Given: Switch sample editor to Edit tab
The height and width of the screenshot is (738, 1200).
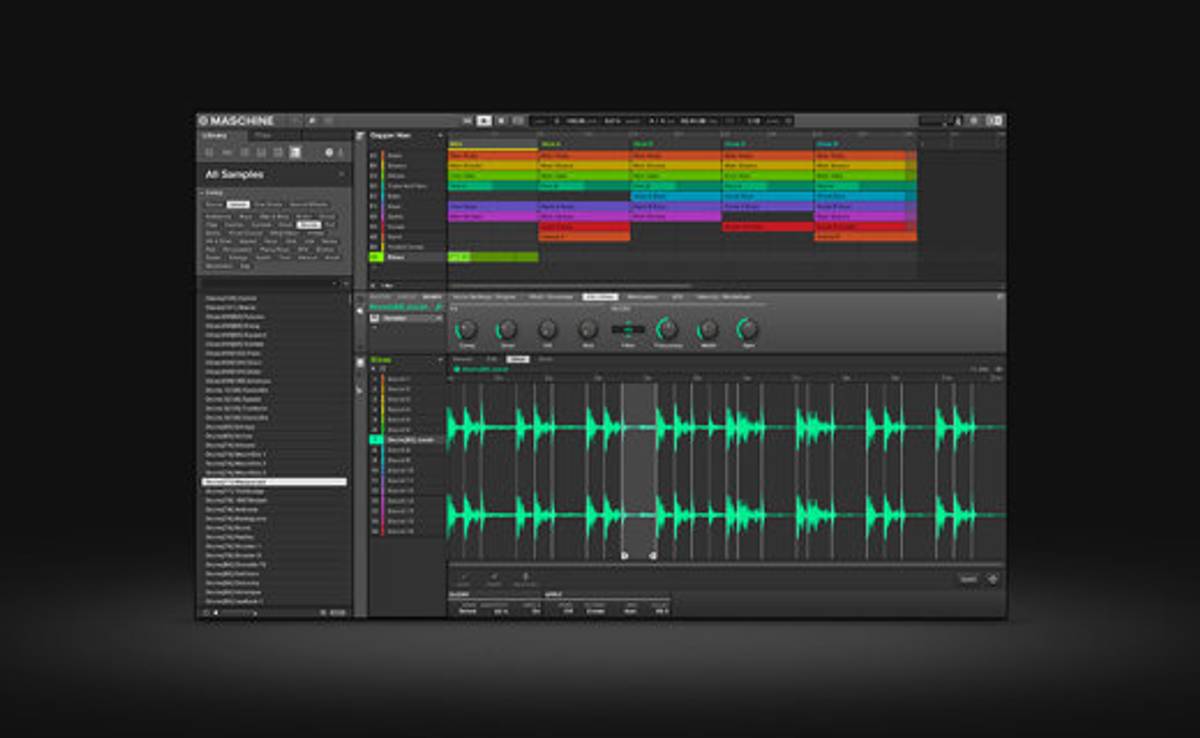Looking at the screenshot, I should tap(491, 359).
